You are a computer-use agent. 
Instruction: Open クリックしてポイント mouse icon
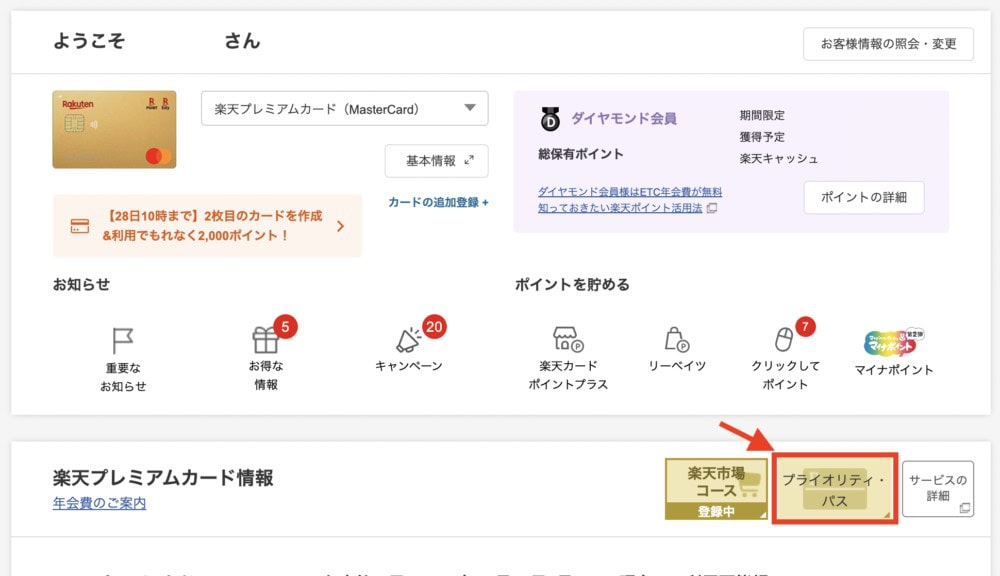784,339
